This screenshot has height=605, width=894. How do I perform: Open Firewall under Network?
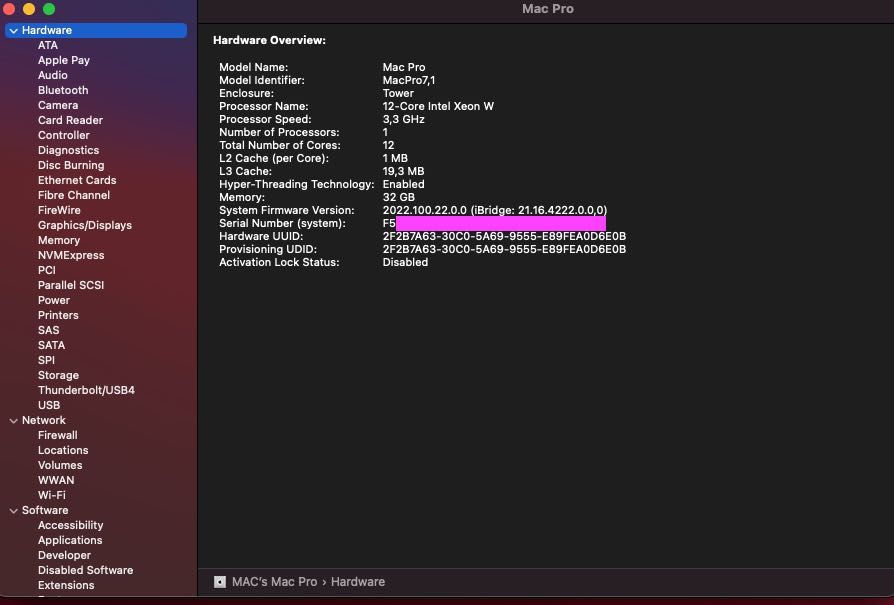(58, 436)
